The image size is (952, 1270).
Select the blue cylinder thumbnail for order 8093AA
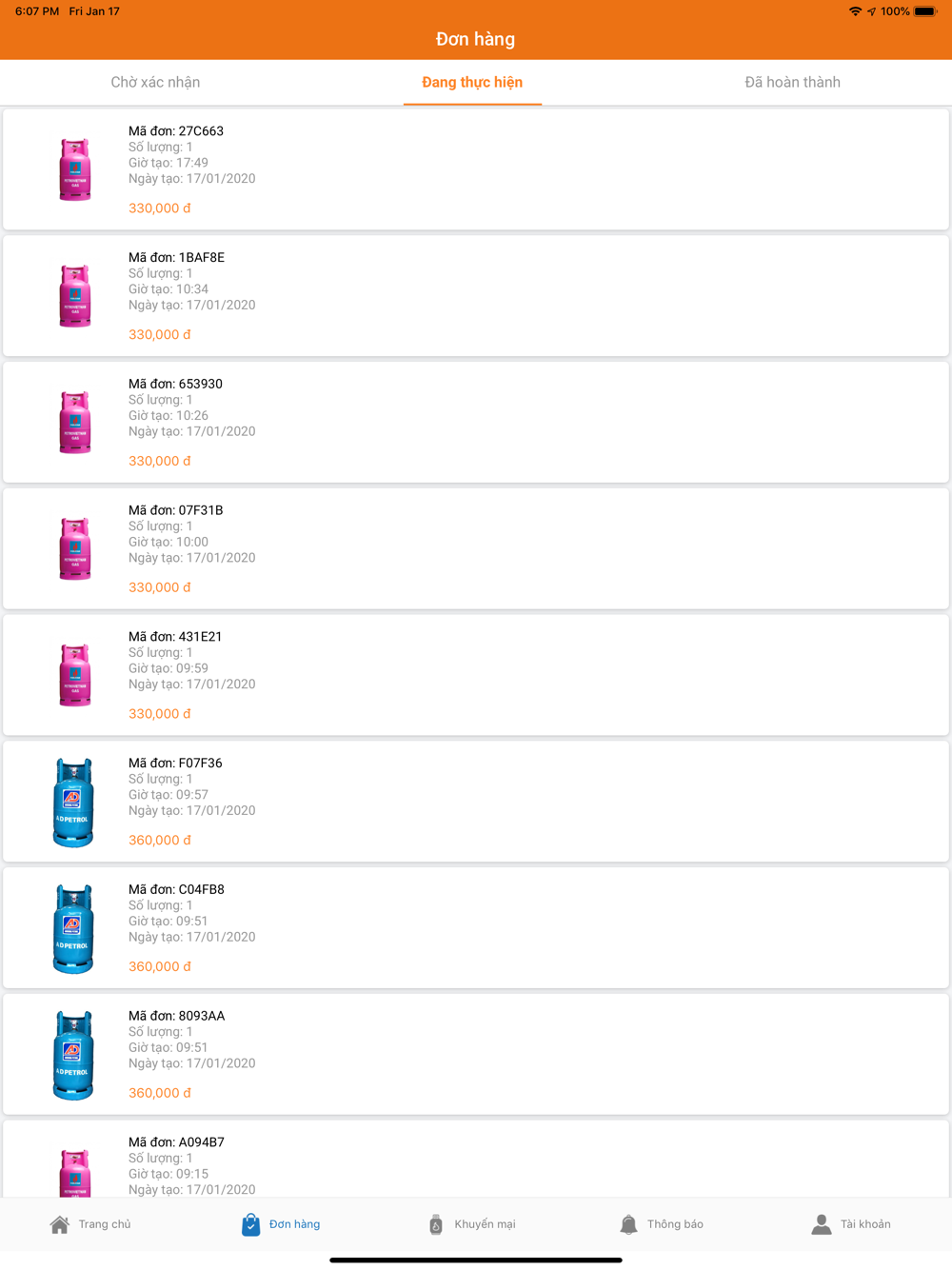[x=73, y=1055]
